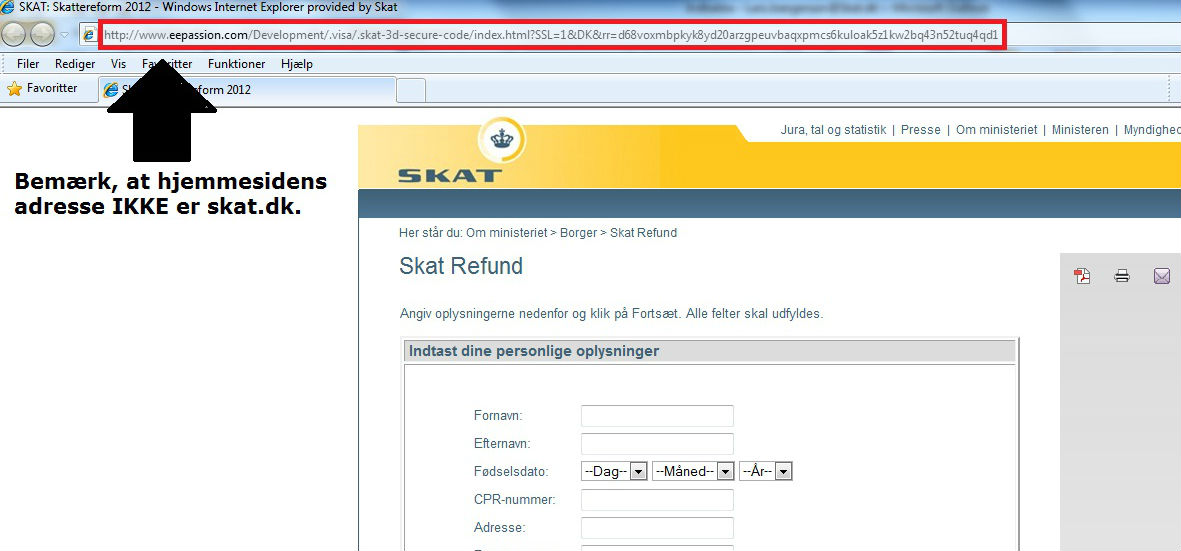Click the browser Back button
The height and width of the screenshot is (551, 1181).
pos(15,34)
